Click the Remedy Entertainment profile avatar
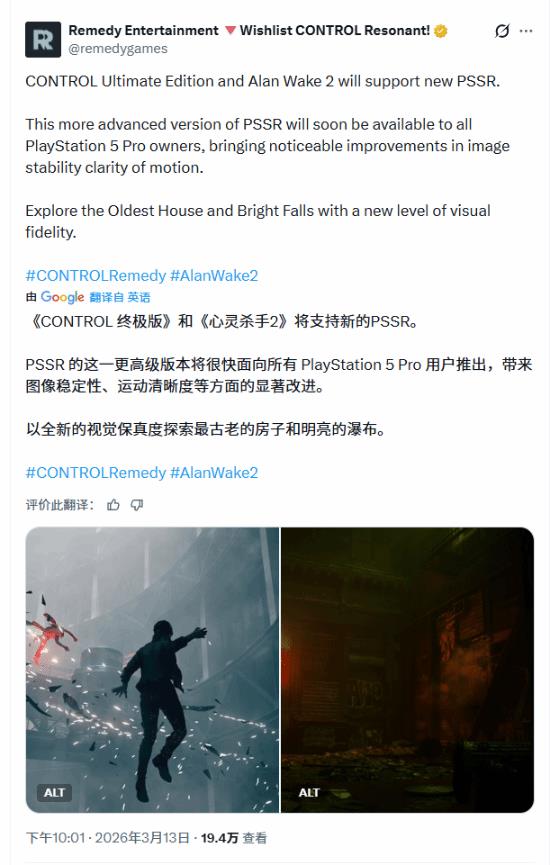This screenshot has width=550, height=865. [42, 39]
